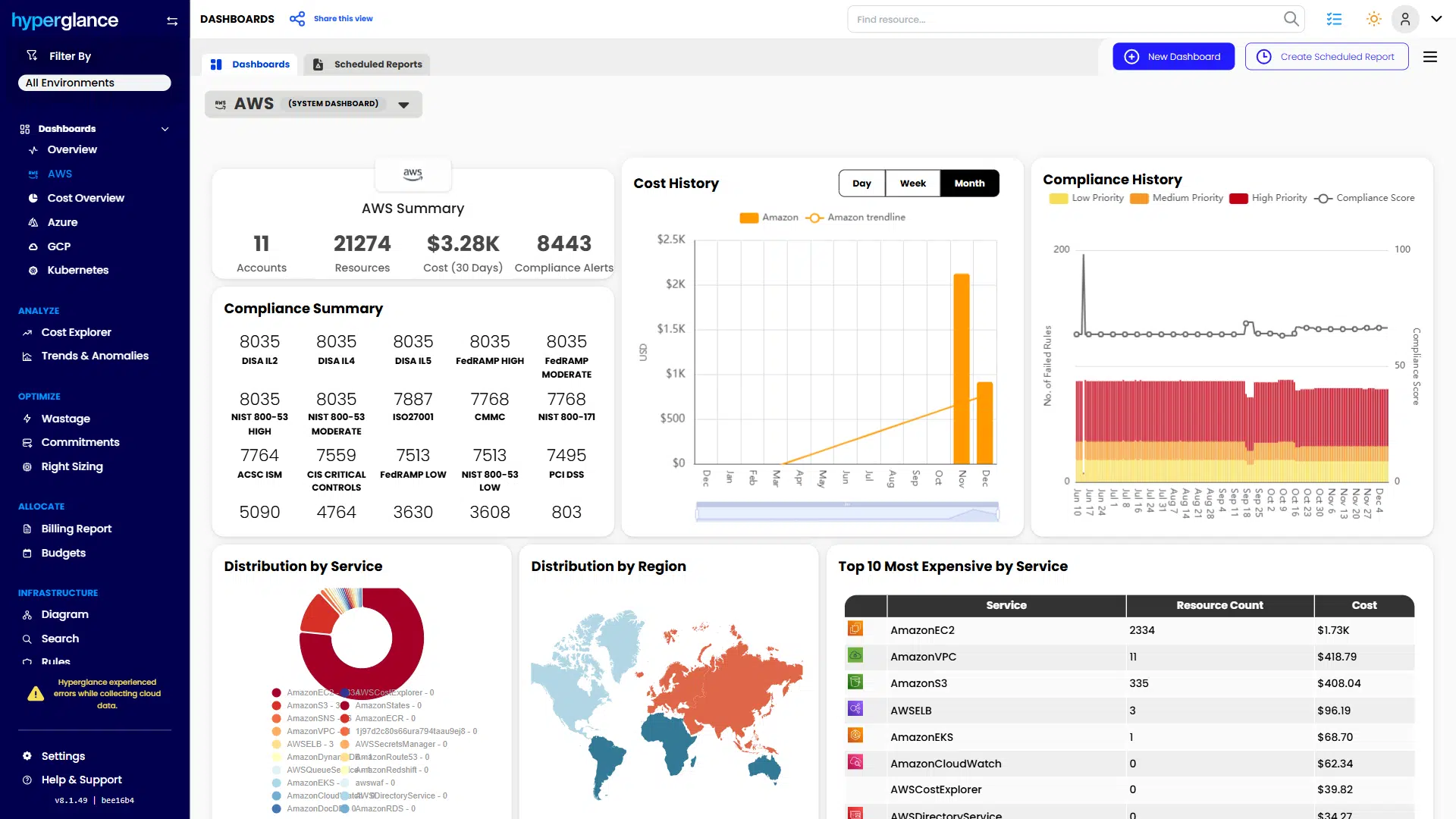Image resolution: width=1456 pixels, height=819 pixels.
Task: Open the user profile avatar
Action: click(x=1404, y=19)
